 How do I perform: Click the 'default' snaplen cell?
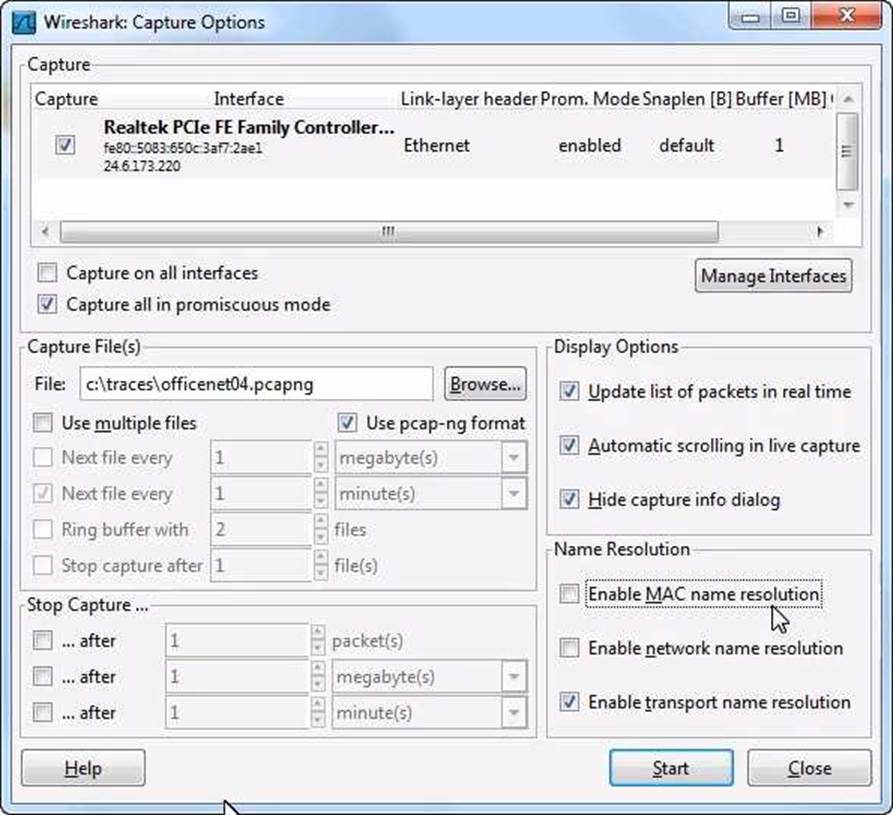click(x=686, y=146)
